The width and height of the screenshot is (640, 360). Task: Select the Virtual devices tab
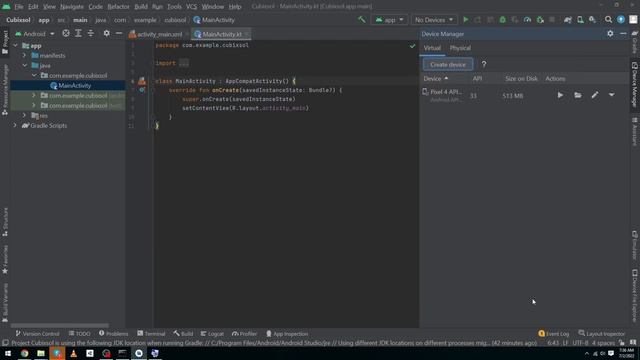432,48
